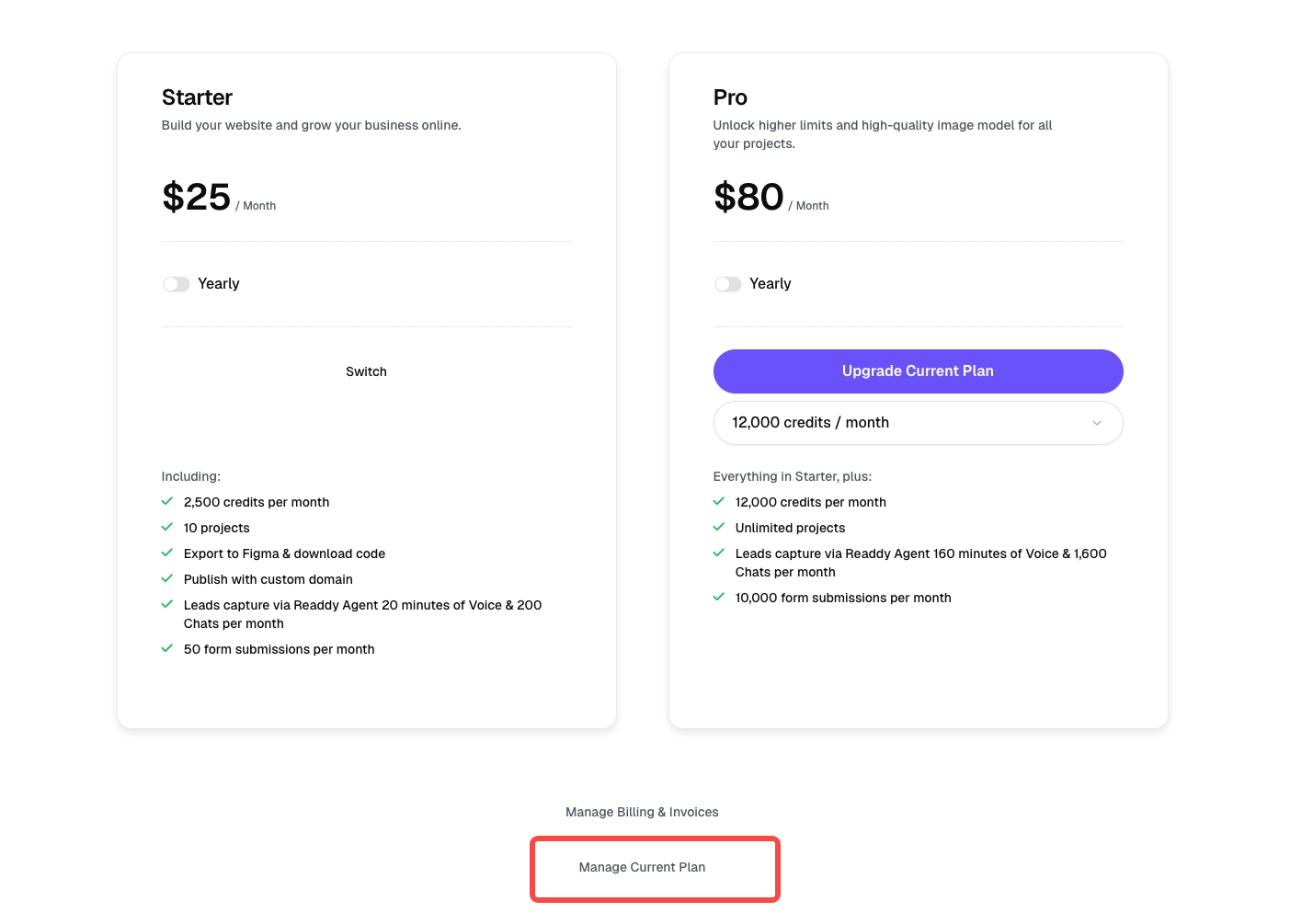Click the Pro plan title
1313x924 pixels.
tap(730, 97)
